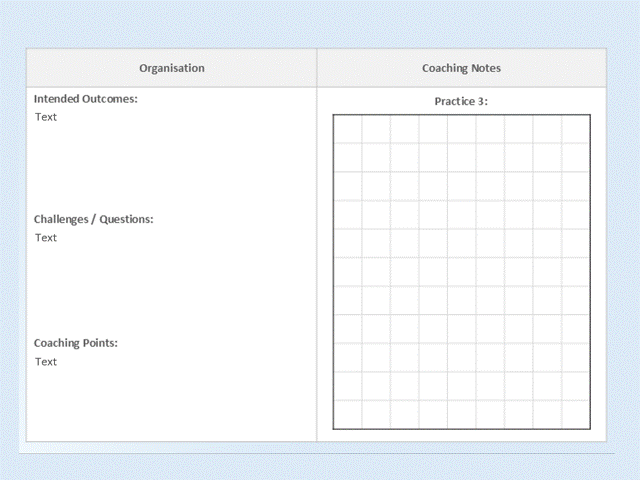Screen dimensions: 640x480
Task: Click the middle cell of the grid's top row
Action: 461,129
